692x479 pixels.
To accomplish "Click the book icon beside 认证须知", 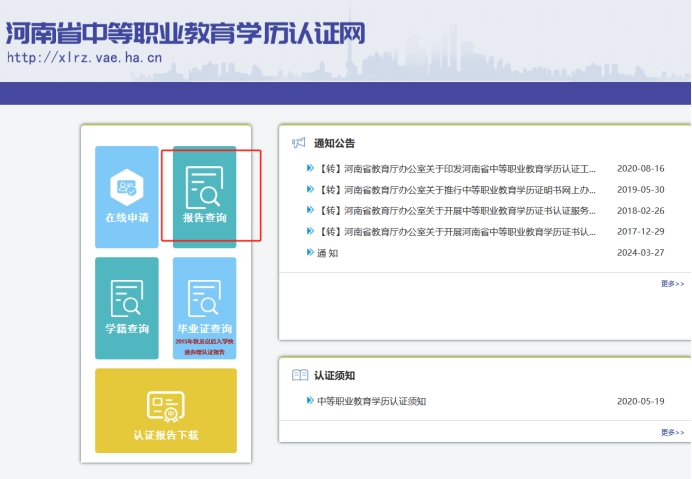I will (x=299, y=375).
